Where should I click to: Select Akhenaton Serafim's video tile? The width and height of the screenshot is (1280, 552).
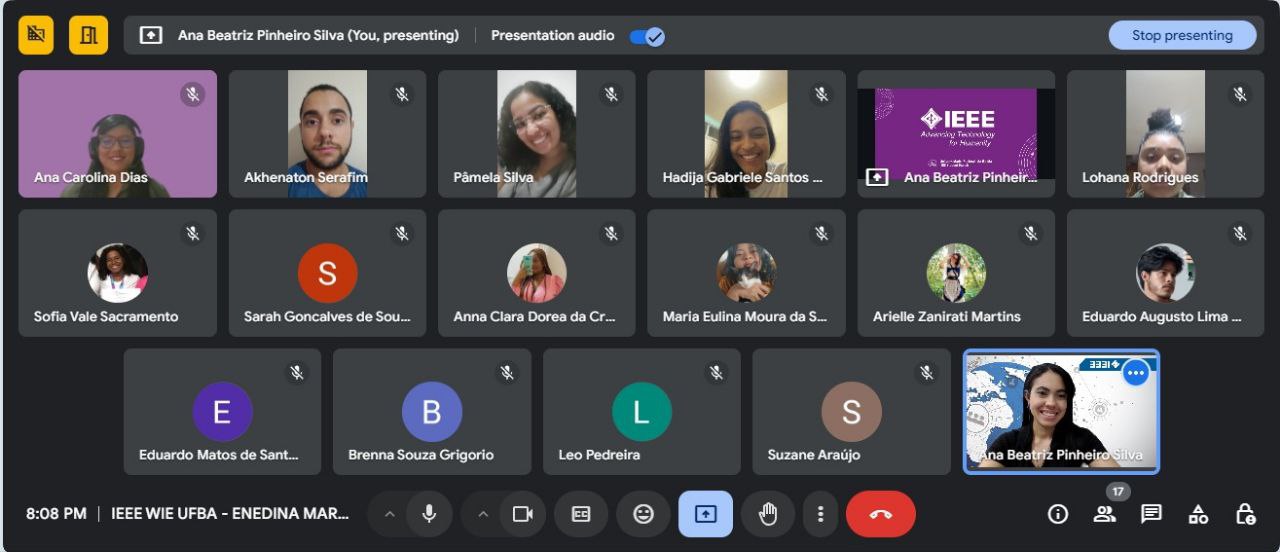tap(327, 133)
